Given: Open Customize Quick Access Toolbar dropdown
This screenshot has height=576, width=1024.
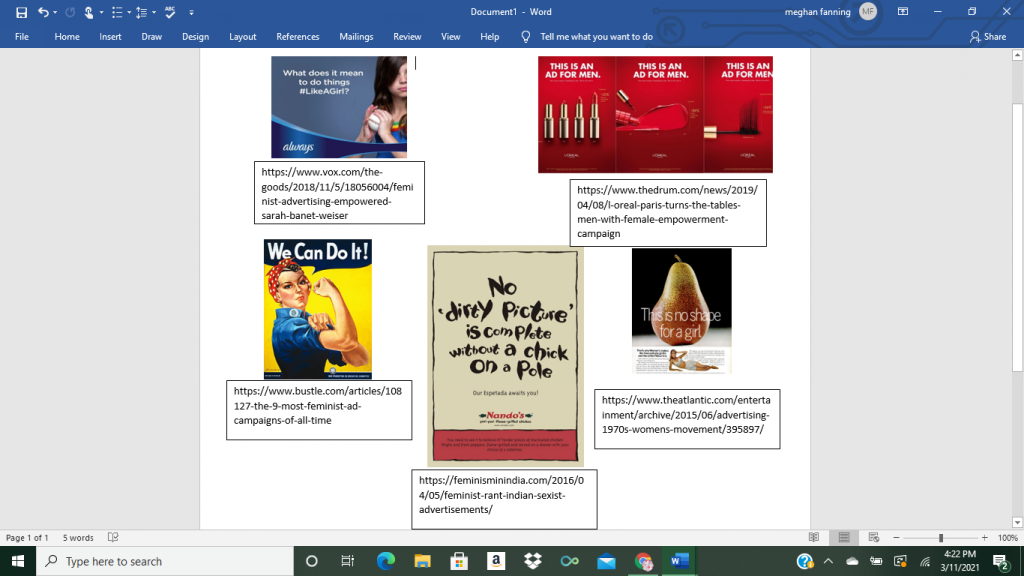Looking at the screenshot, I should [191, 12].
